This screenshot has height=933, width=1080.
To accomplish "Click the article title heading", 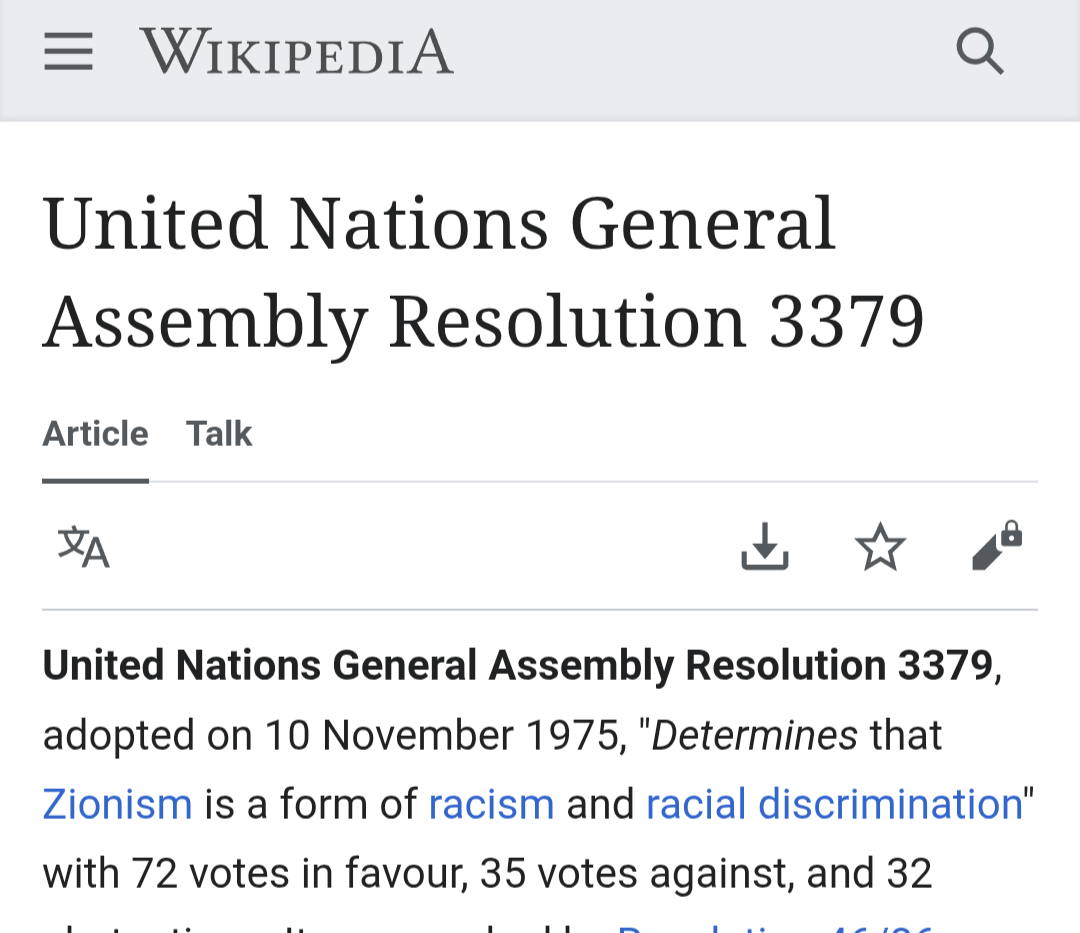I will pos(483,272).
